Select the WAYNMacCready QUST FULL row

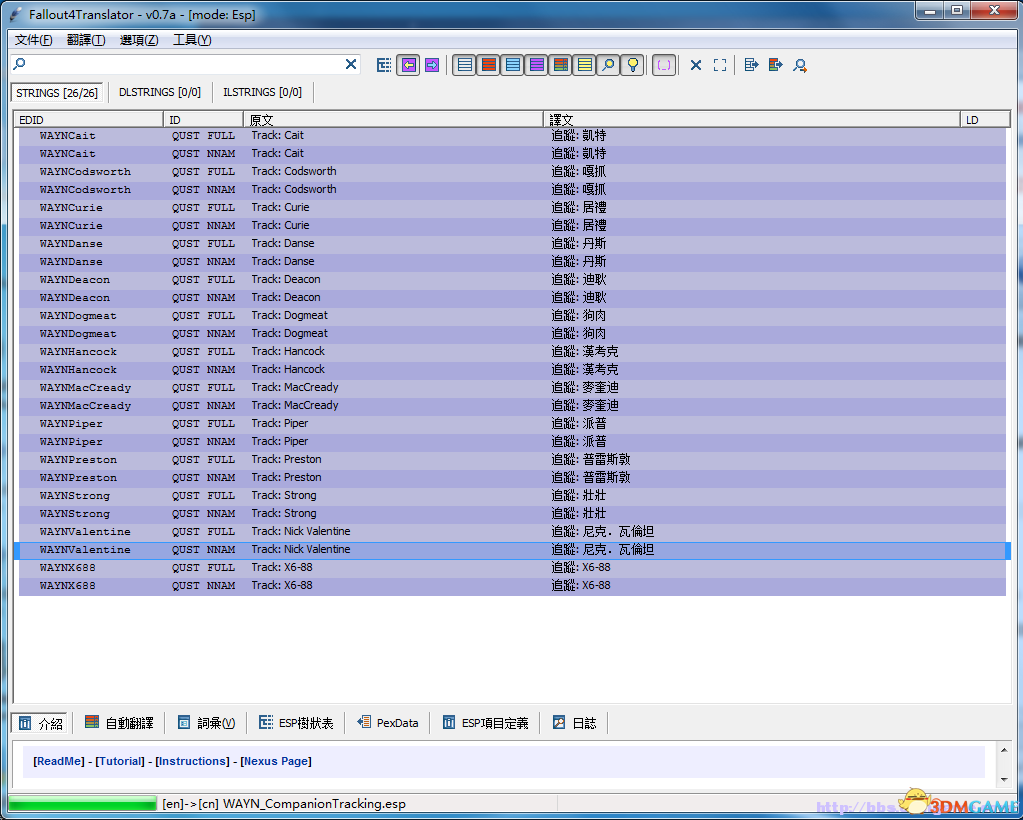point(512,387)
